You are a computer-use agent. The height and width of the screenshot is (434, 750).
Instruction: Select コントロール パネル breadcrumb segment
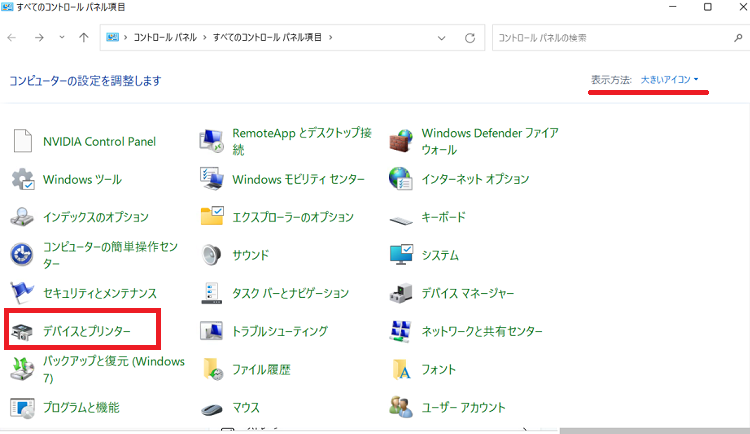click(x=165, y=37)
